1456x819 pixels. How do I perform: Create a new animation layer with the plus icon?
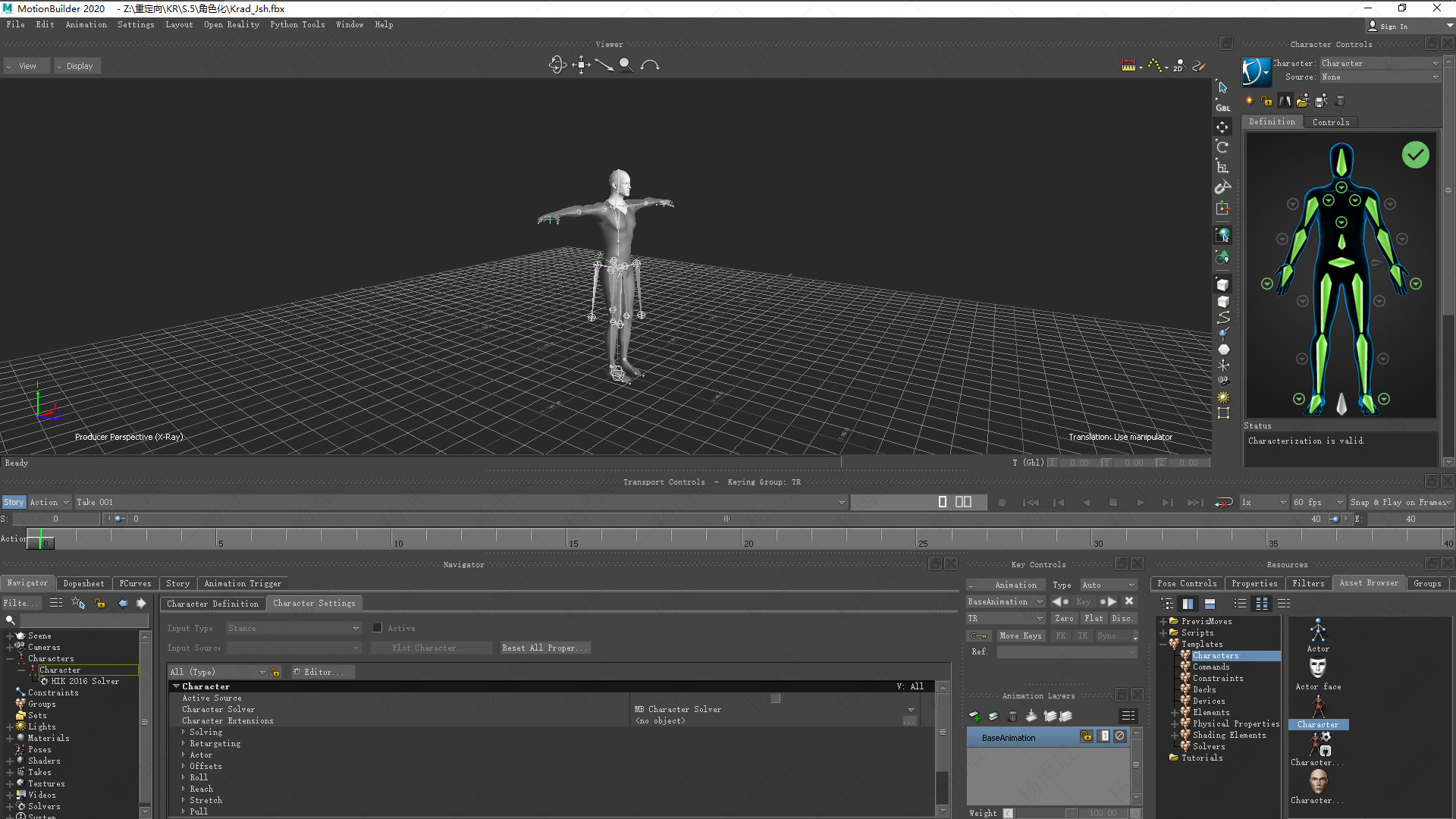tap(974, 716)
